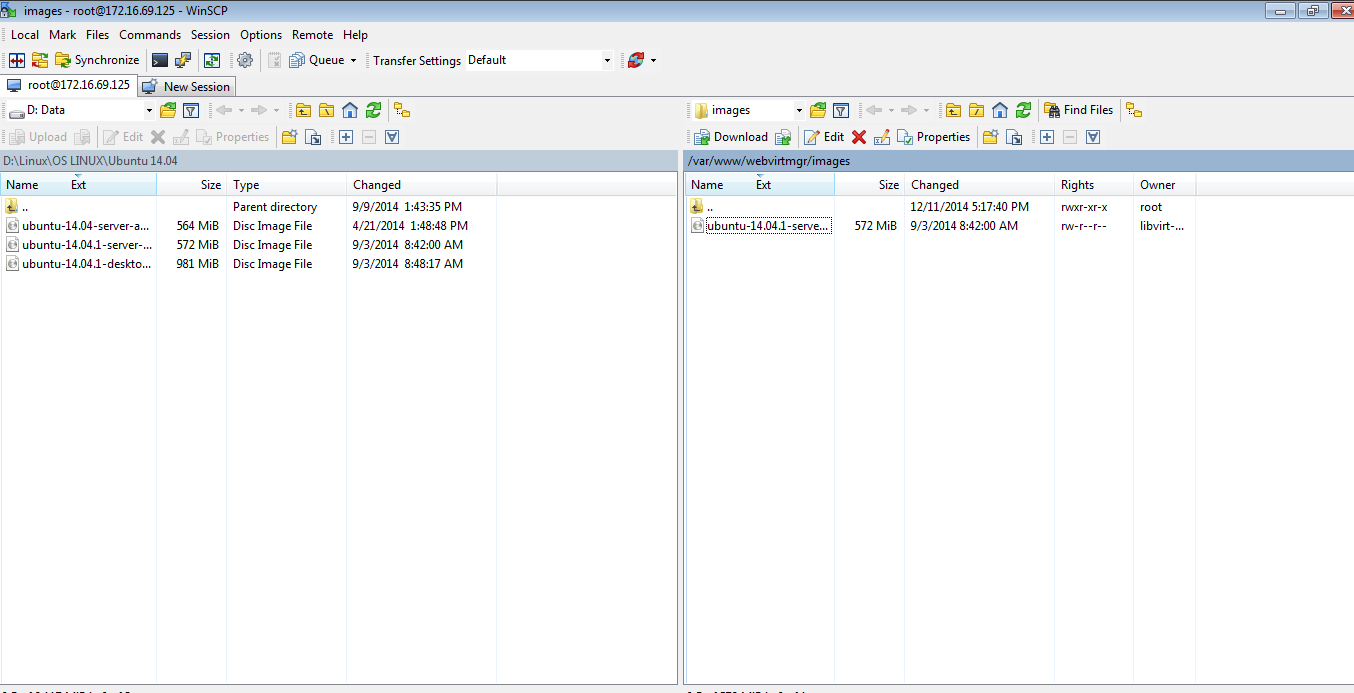Viewport: 1354px width, 693px height.
Task: Sort remote panel by Rights column
Action: [1094, 185]
